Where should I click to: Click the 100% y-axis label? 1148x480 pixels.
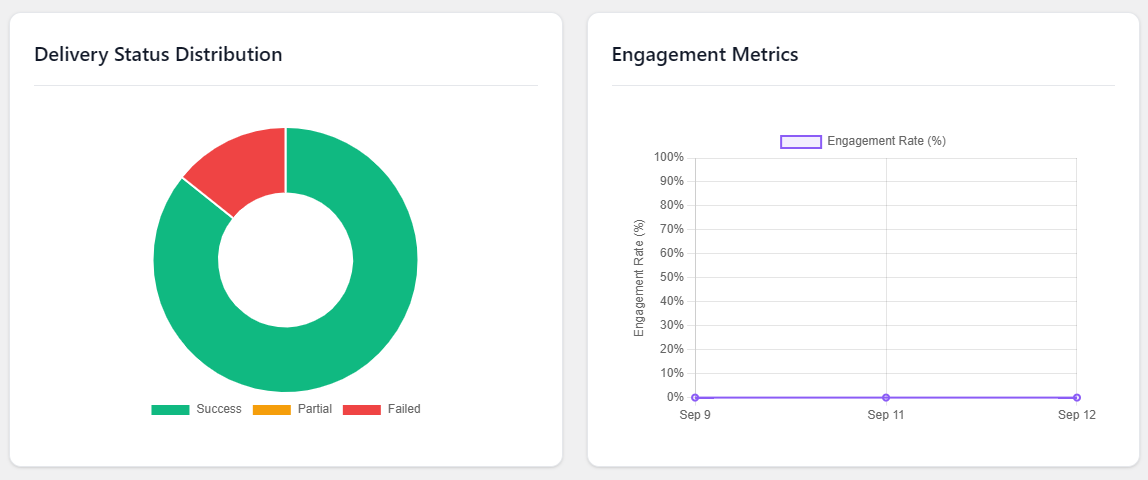pos(668,157)
